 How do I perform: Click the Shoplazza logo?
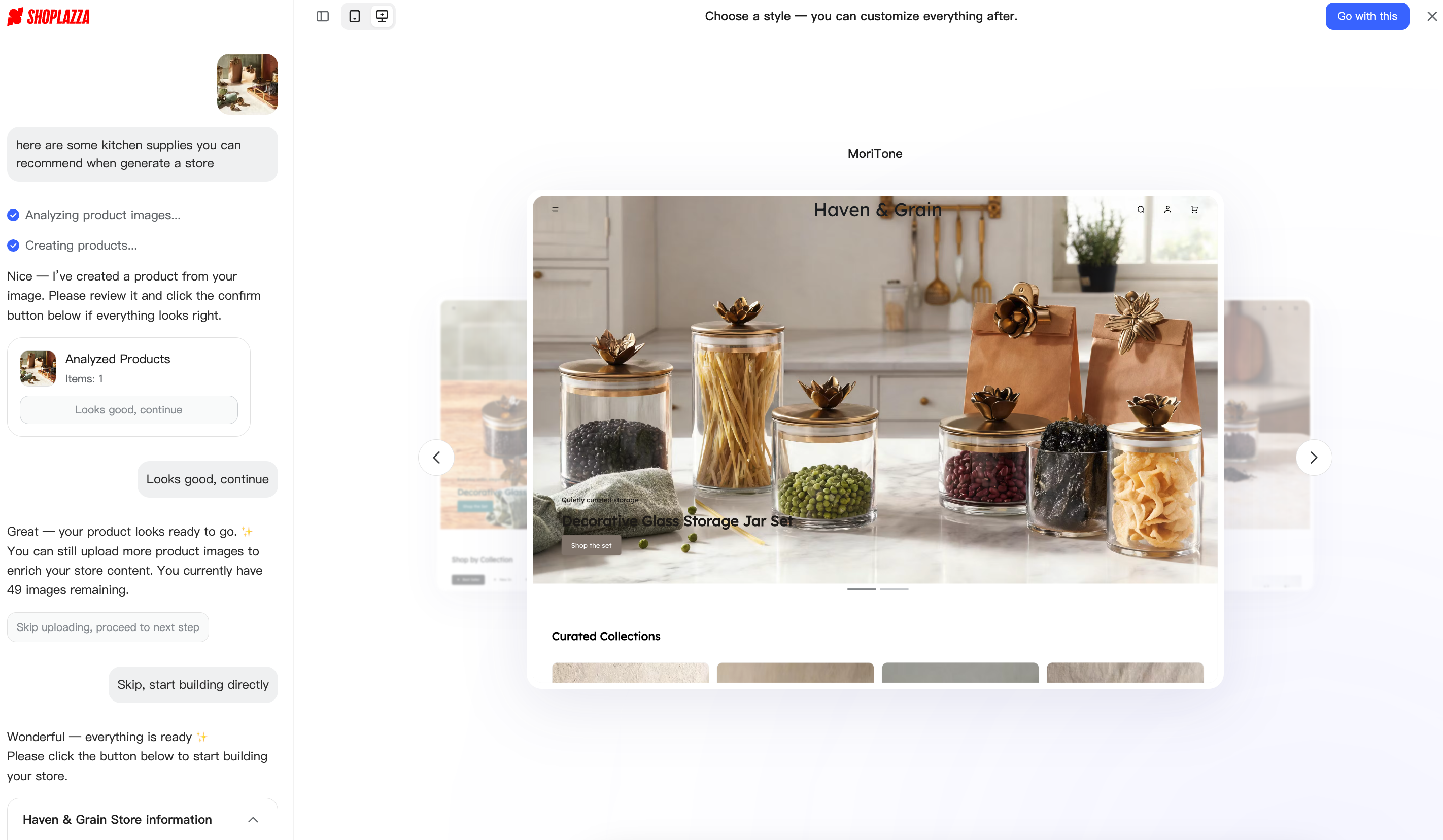coord(48,17)
